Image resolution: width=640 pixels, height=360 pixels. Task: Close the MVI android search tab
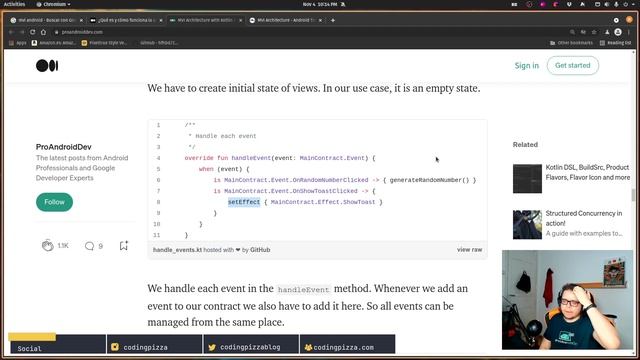(81, 20)
